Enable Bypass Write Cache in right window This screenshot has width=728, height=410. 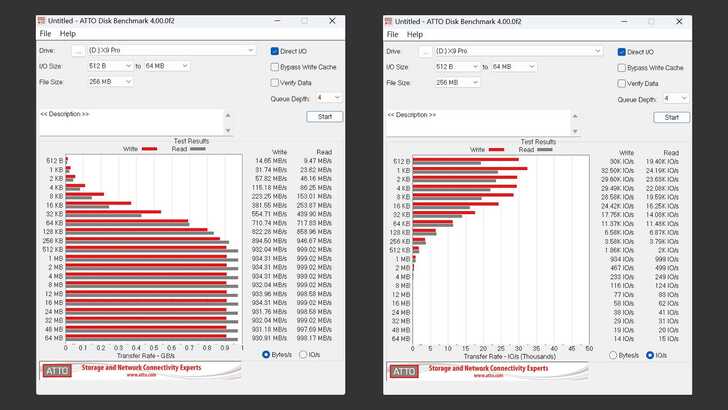pyautogui.click(x=622, y=67)
